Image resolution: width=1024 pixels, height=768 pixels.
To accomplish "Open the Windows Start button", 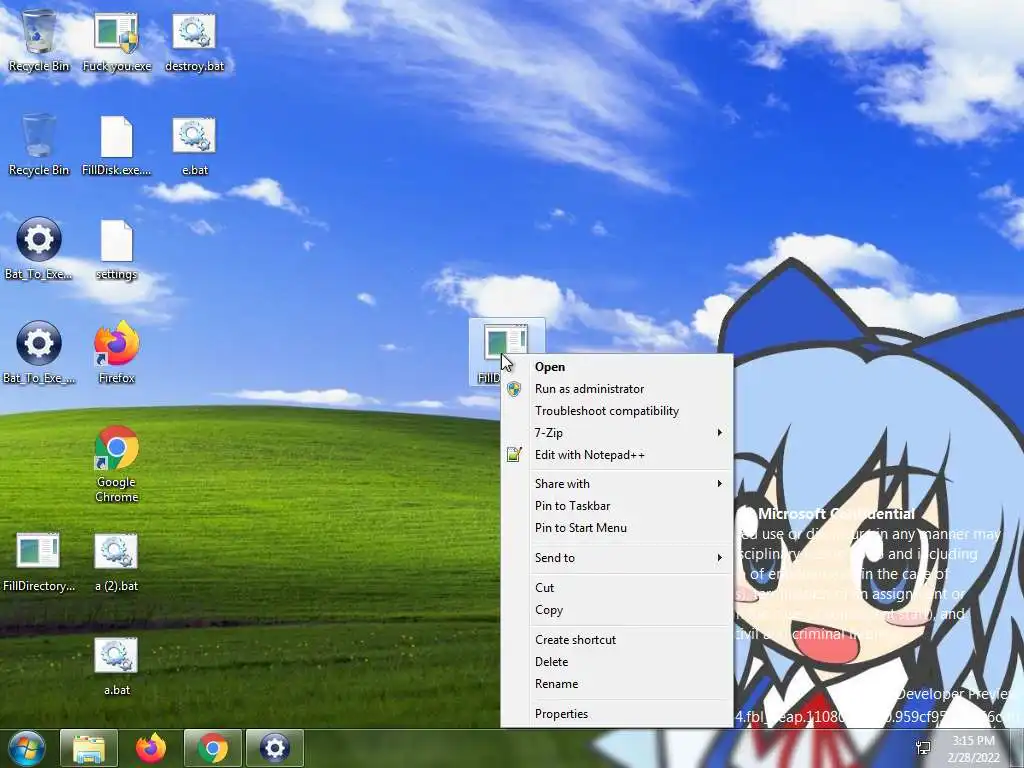I will click(x=27, y=748).
